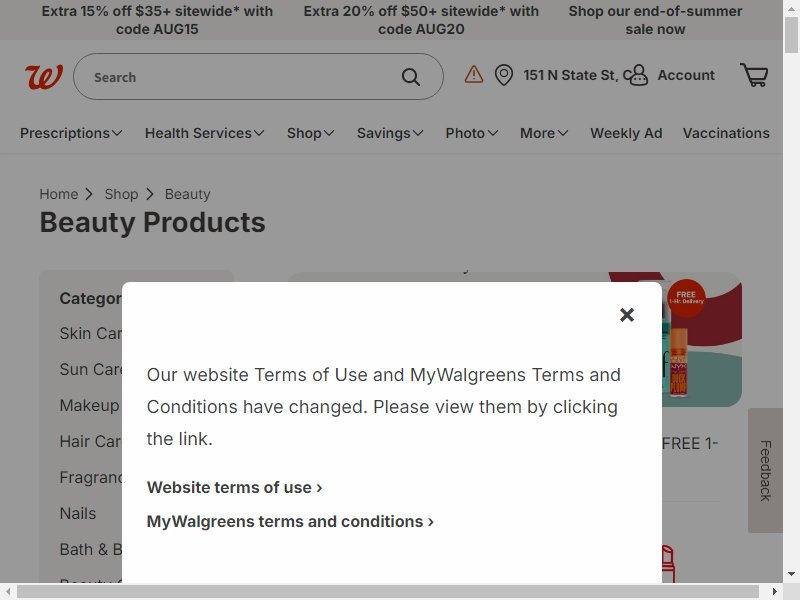Click the Beauty breadcrumb
800x600 pixels.
(x=187, y=194)
